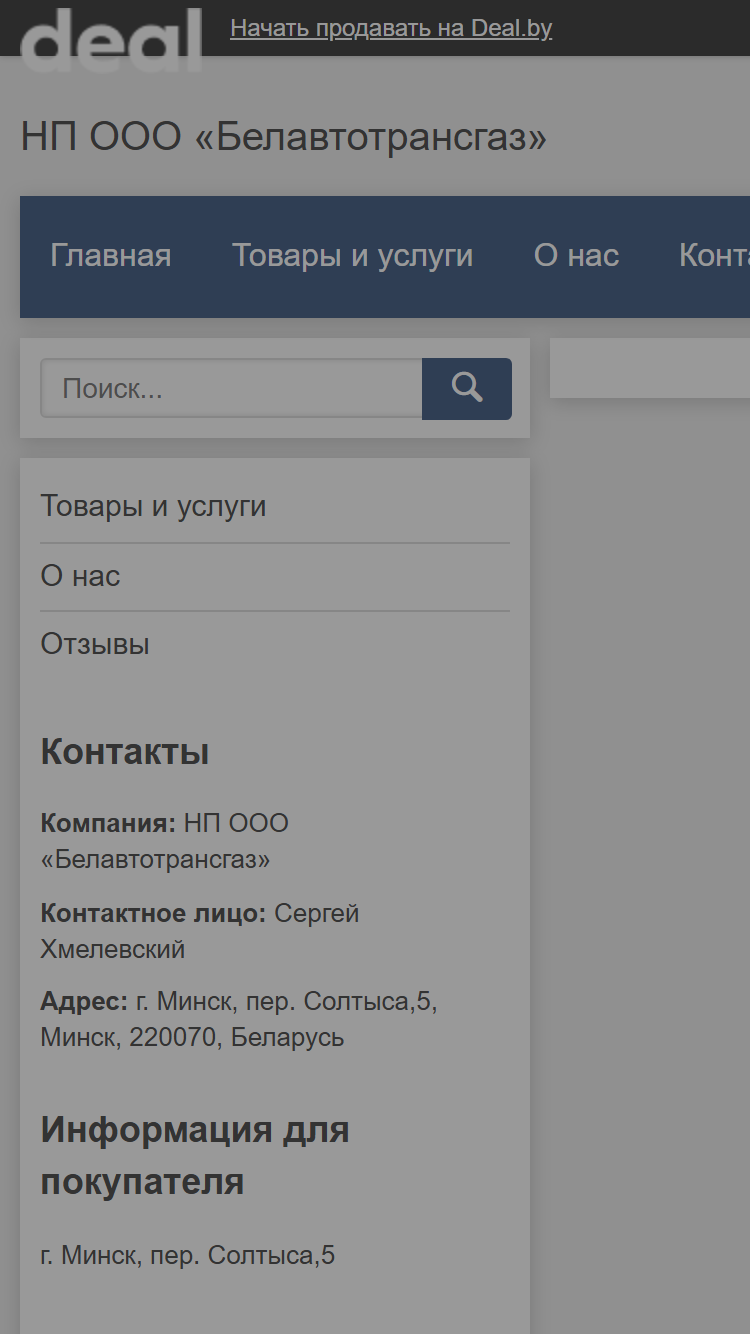
Task: Open 'Начать продавать на Deal.by' link
Action: click(x=391, y=28)
